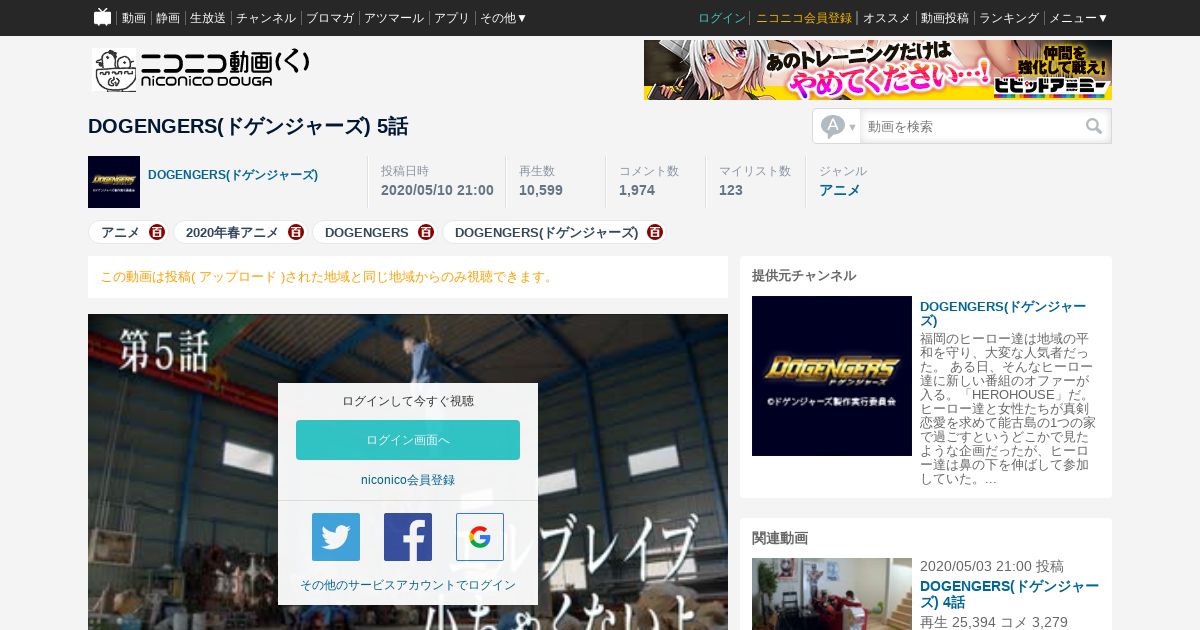Click the アニメ genre link
Viewport: 1200px width, 630px height.
[x=840, y=190]
